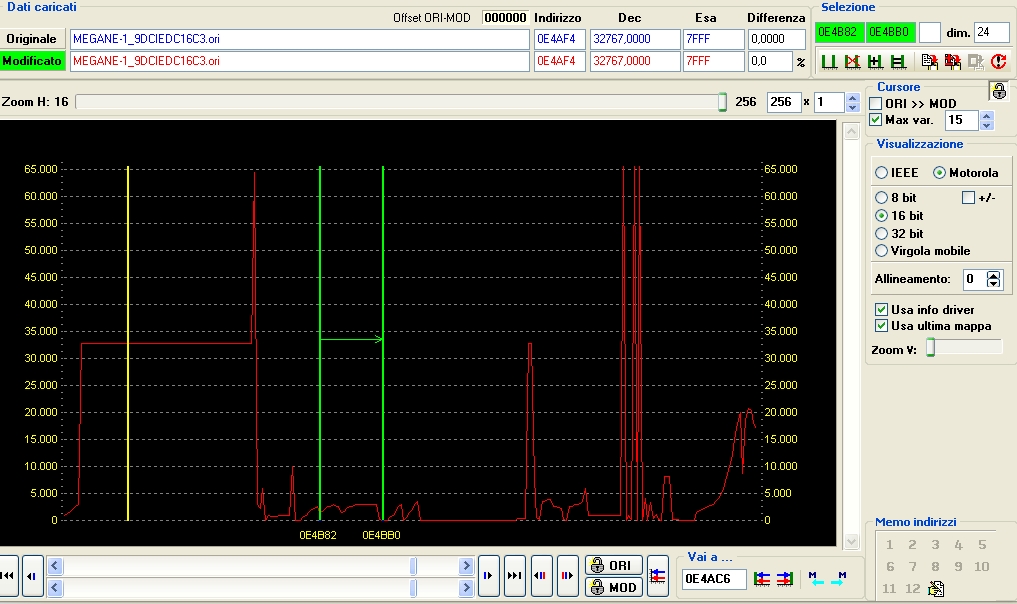Click the percent symbol beside Differenza field
Viewport: 1017px width, 604px height.
801,62
